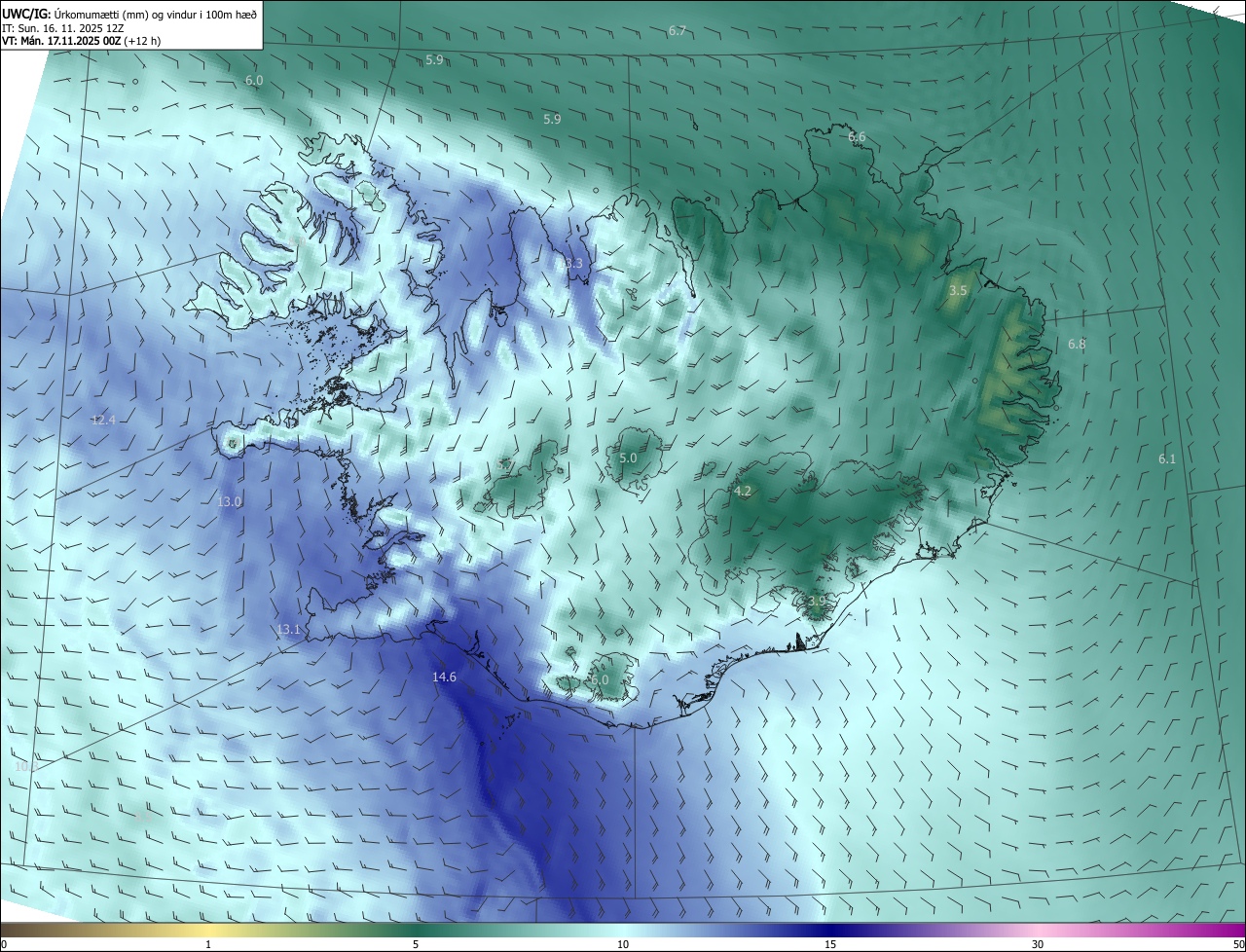Viewport: 1246px width, 952px height.
Task: Click the UWC/IG title line in the header box
Action: (x=129, y=14)
